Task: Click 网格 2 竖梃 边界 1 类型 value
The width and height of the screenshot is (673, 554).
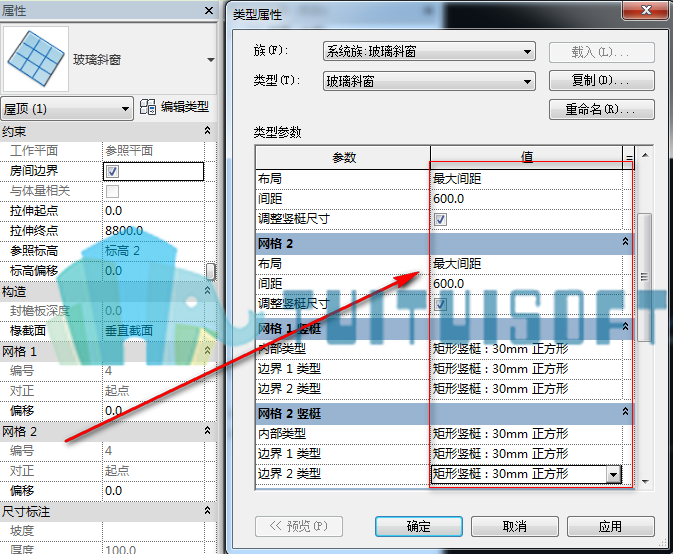Action: click(x=527, y=454)
